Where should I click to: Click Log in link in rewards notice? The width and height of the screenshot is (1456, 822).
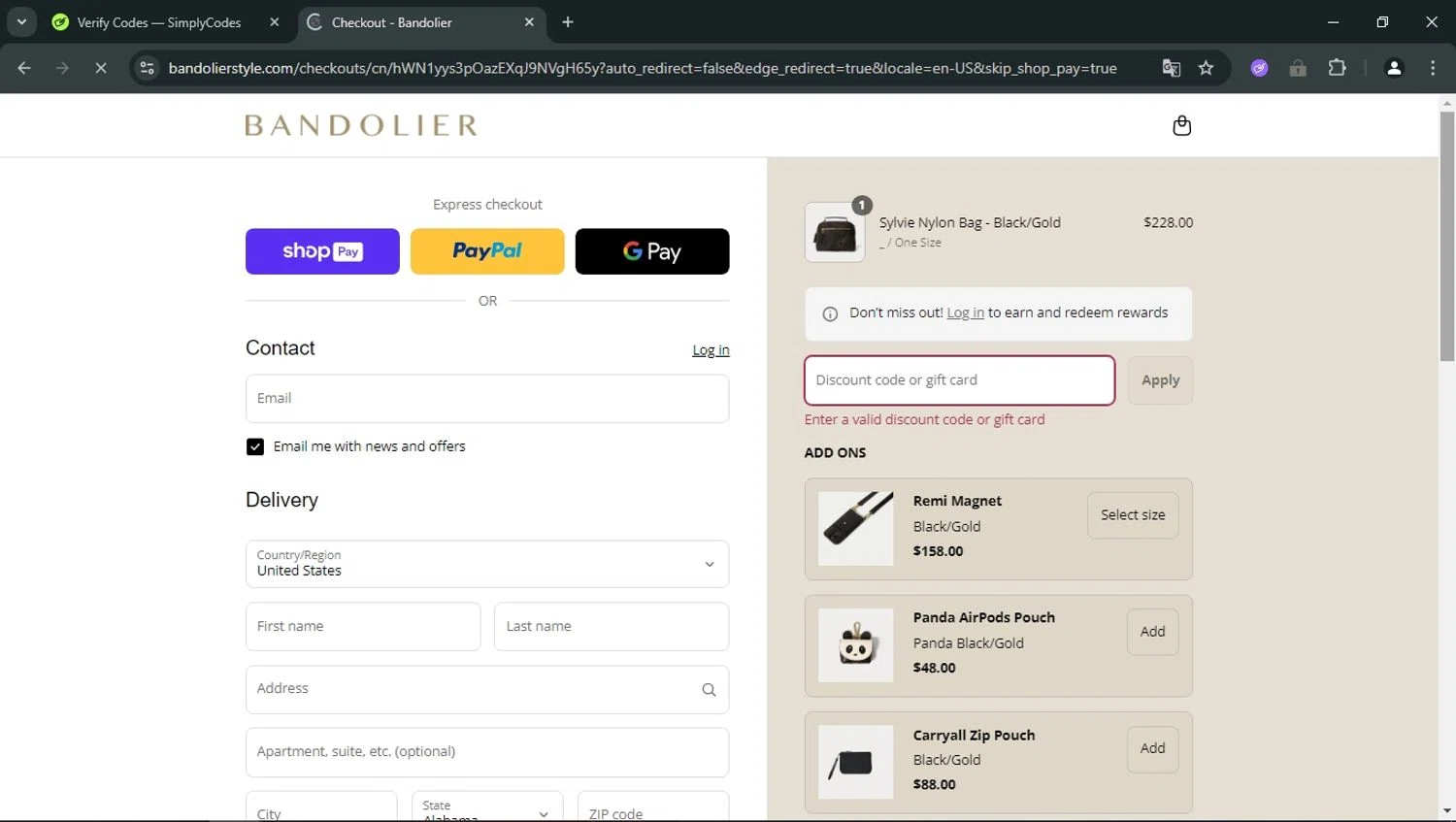965,312
